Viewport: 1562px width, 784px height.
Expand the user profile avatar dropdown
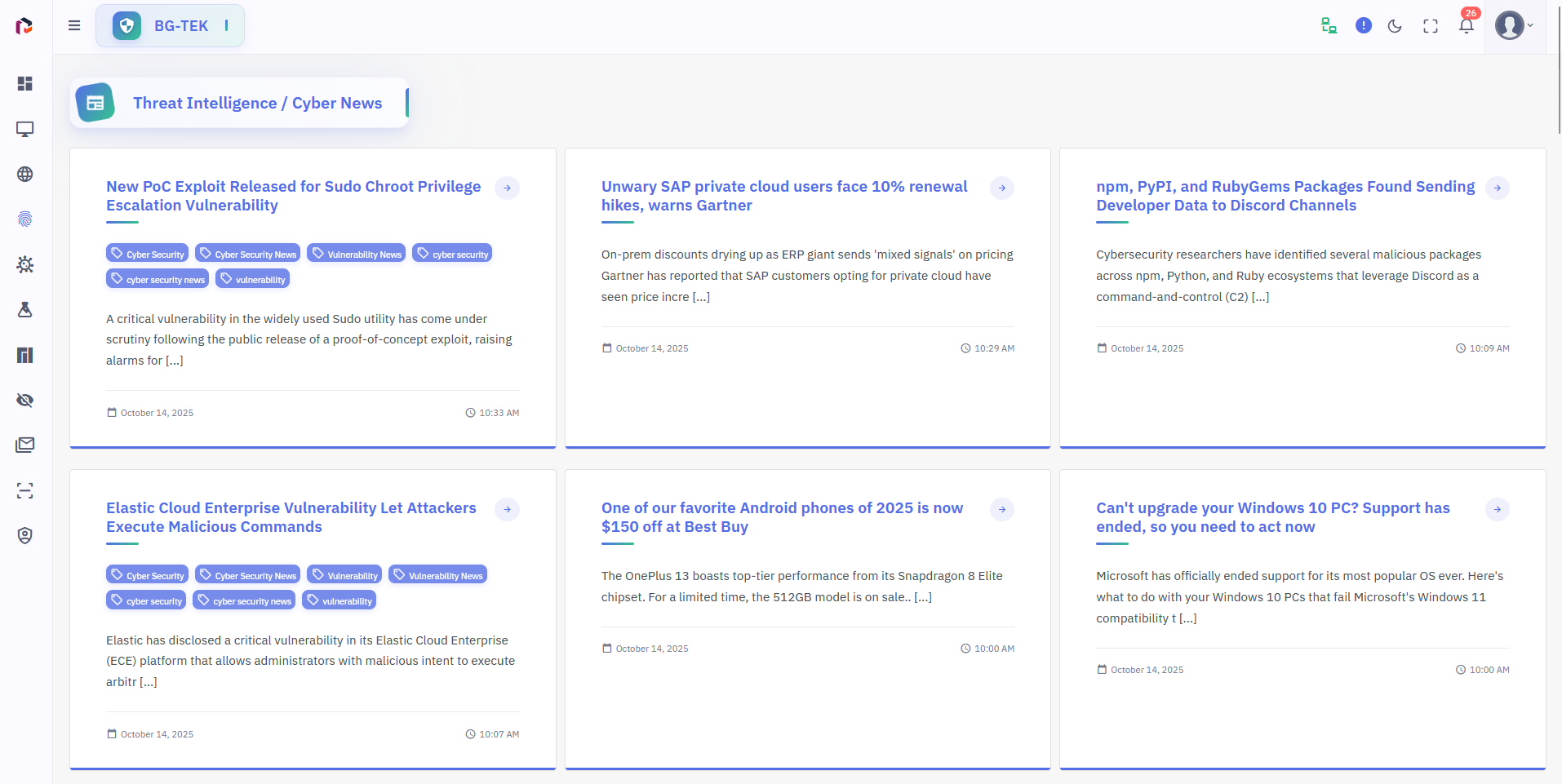point(1514,25)
